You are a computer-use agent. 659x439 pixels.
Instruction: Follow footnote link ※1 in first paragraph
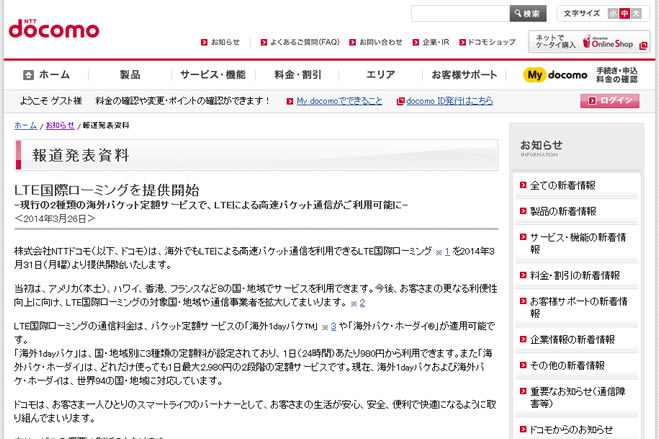click(447, 252)
